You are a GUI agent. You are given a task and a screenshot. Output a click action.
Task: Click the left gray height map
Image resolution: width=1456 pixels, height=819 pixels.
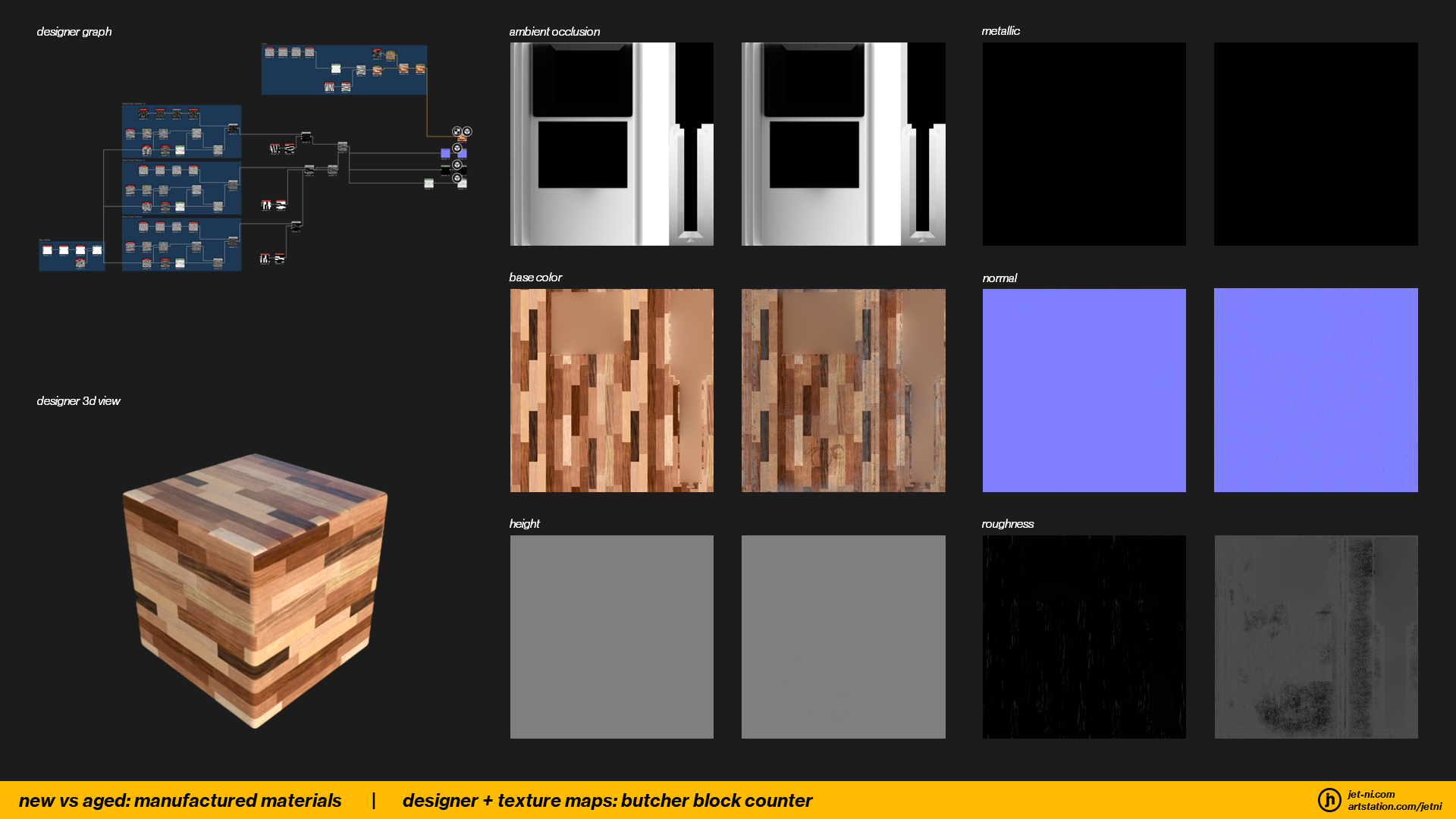coord(611,637)
